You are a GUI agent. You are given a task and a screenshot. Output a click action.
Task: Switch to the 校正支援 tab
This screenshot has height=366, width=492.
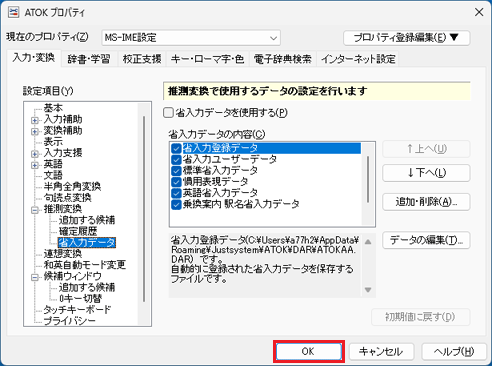click(142, 59)
